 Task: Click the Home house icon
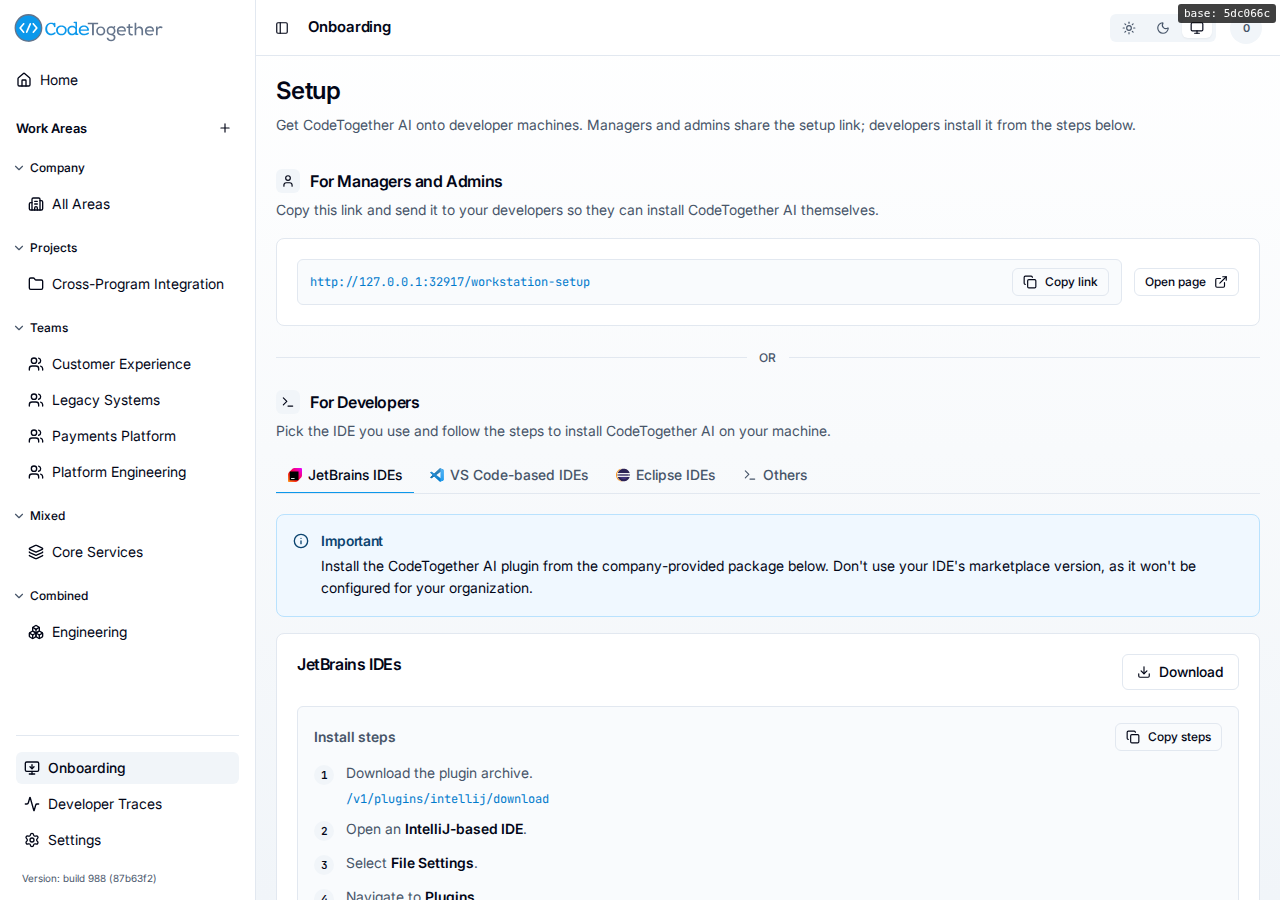(x=24, y=80)
